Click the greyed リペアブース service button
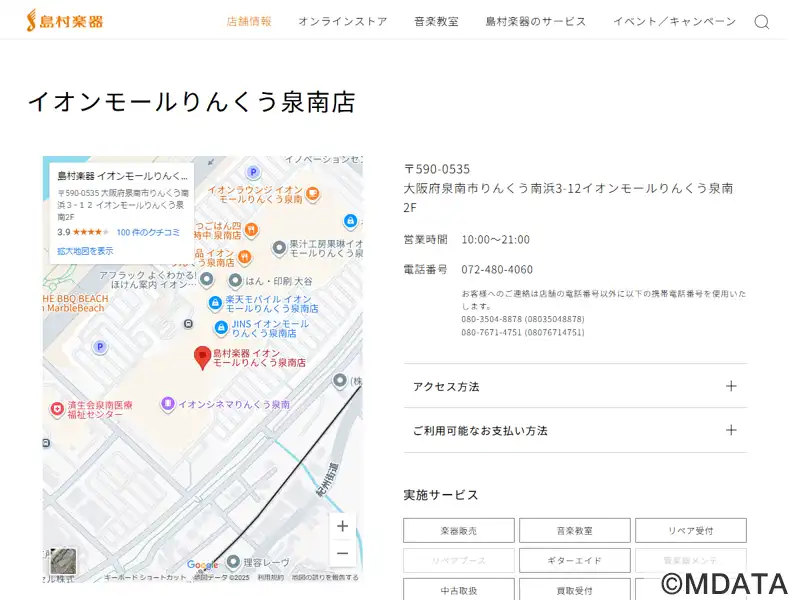This screenshot has width=800, height=600. click(x=459, y=560)
